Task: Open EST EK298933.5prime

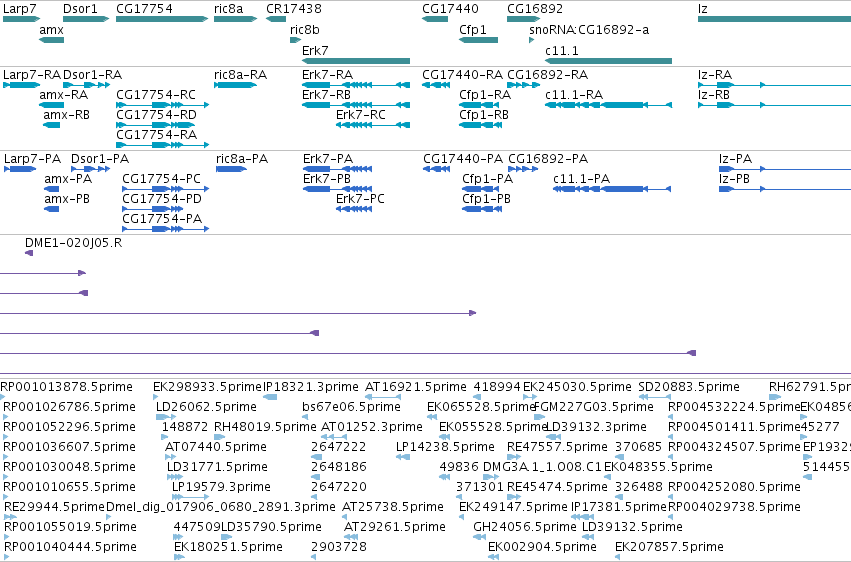Action: coord(208,387)
